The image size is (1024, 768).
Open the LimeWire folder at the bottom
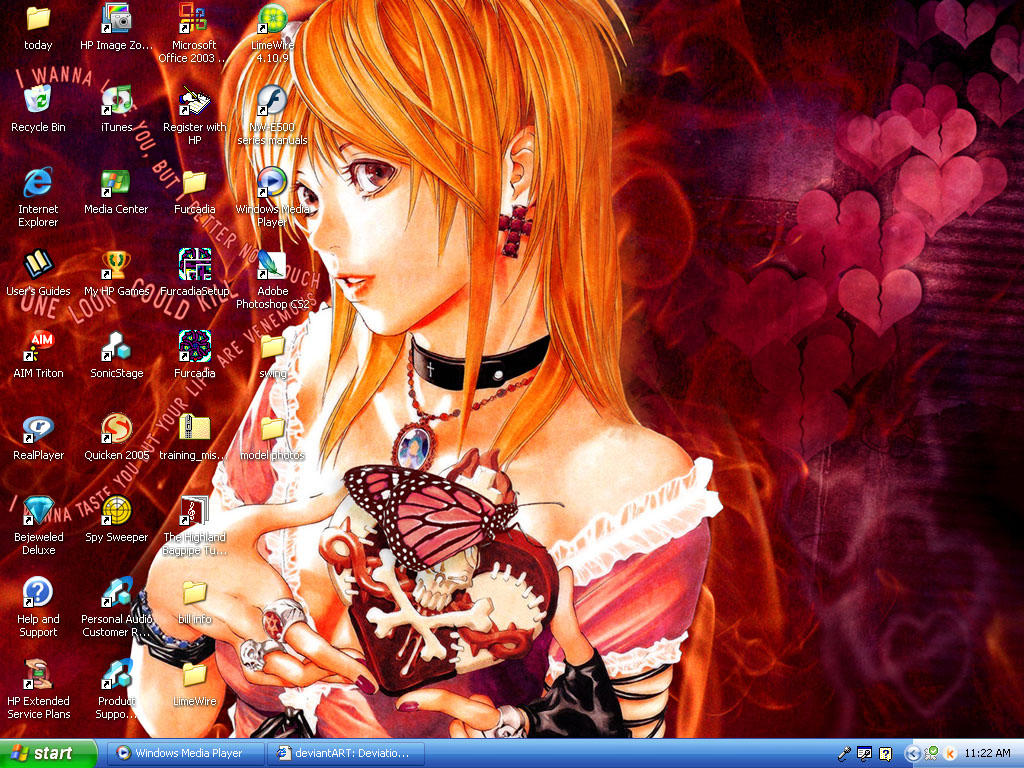coord(194,675)
